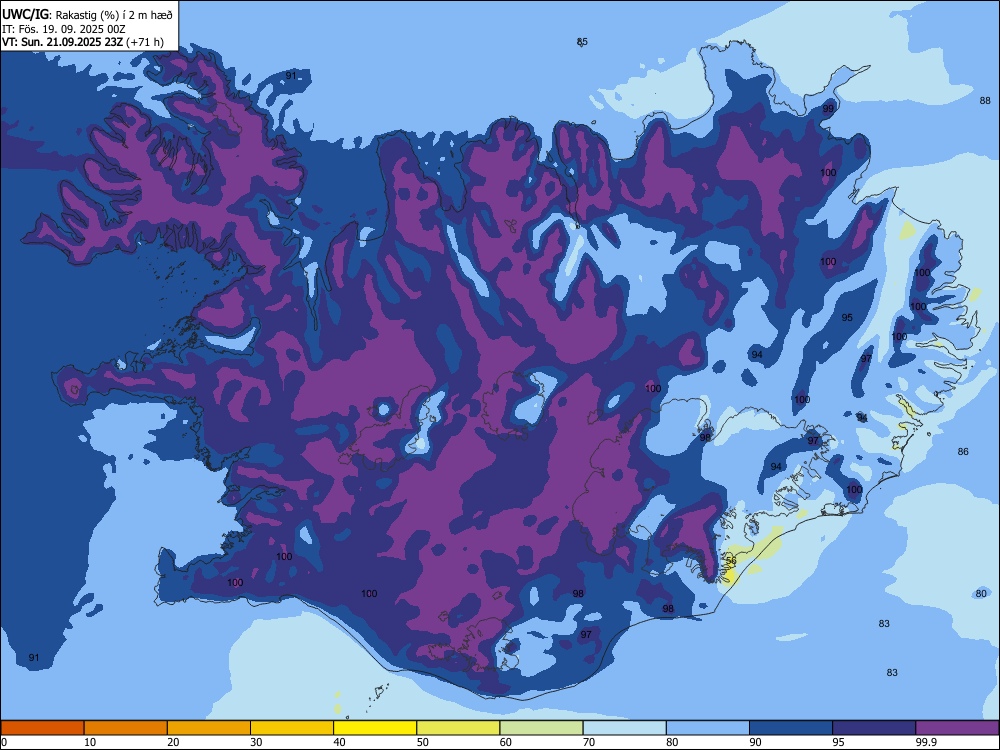
Task: Click the '86' value off the east coast
Action: tap(963, 452)
